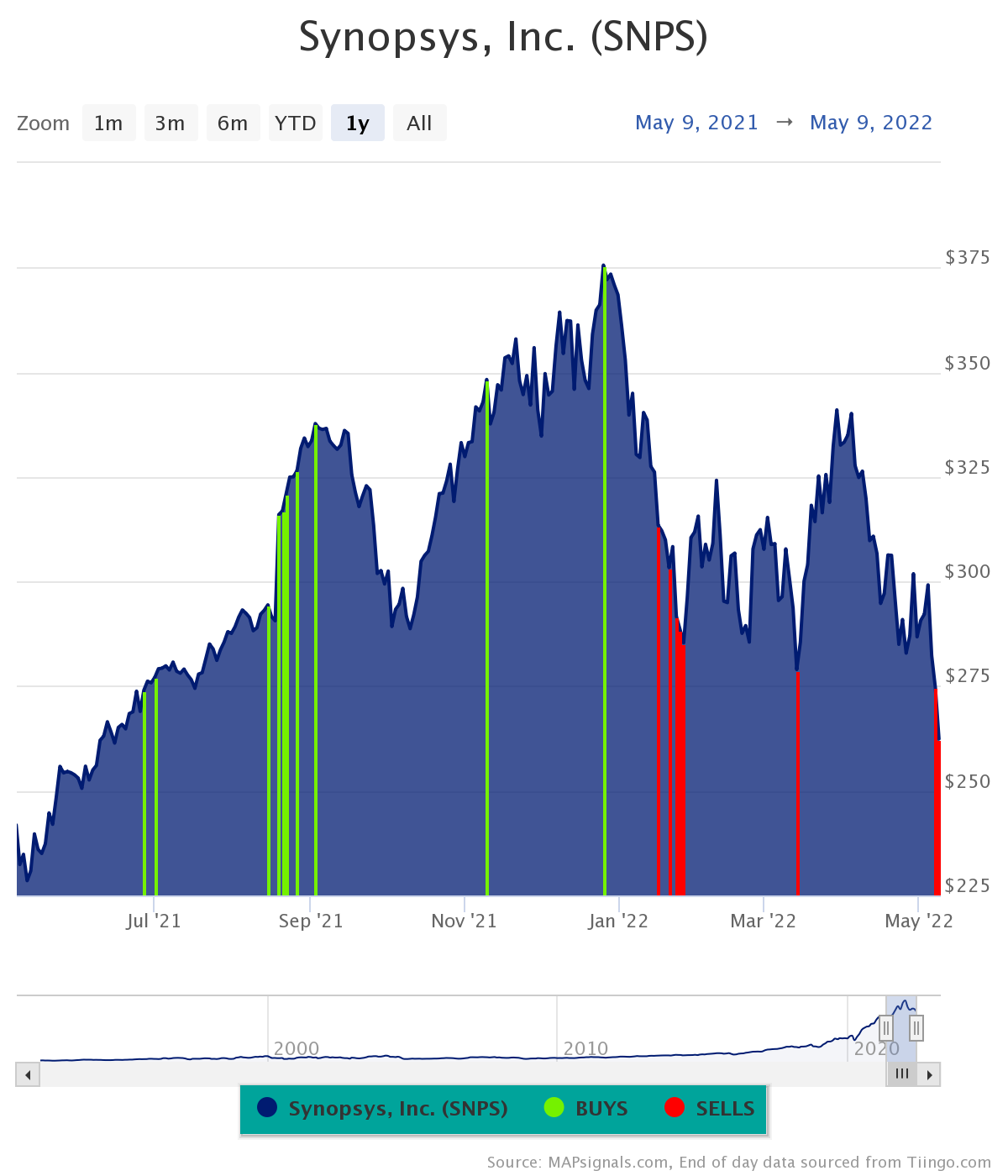Click the red sell bar in mid-March '22
This screenshot has height=1176, width=1008.
pyautogui.click(x=797, y=783)
